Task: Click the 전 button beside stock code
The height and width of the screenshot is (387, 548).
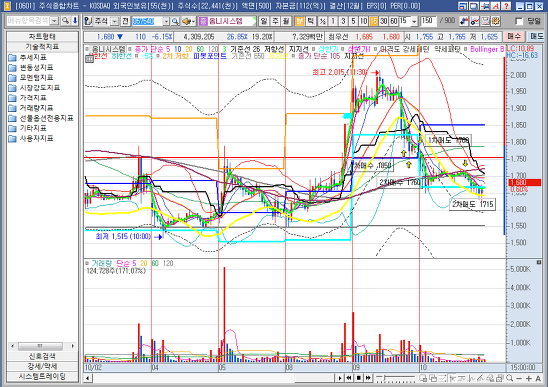Action: click(x=125, y=21)
